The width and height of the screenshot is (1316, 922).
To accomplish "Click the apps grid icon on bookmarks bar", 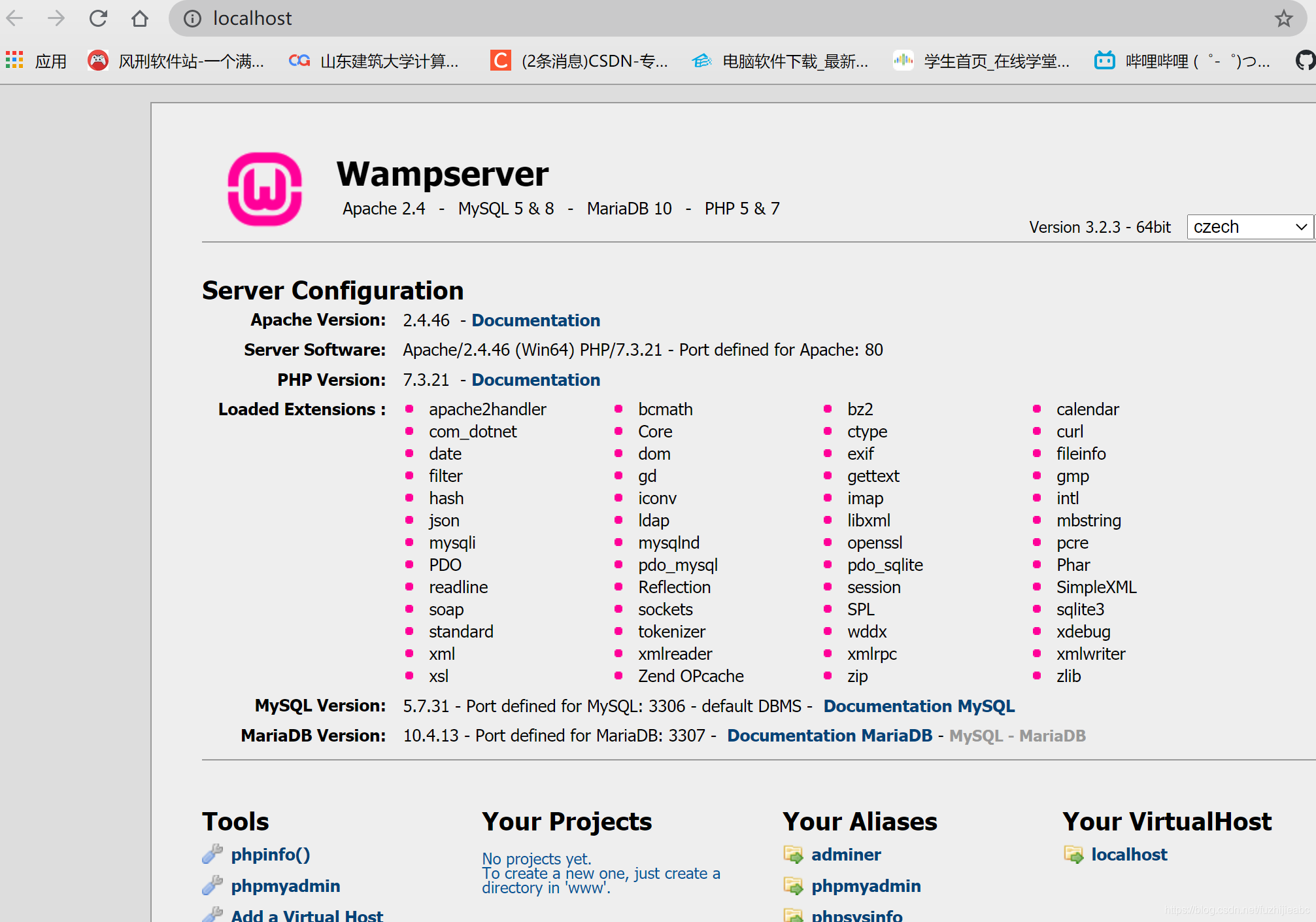I will (14, 60).
